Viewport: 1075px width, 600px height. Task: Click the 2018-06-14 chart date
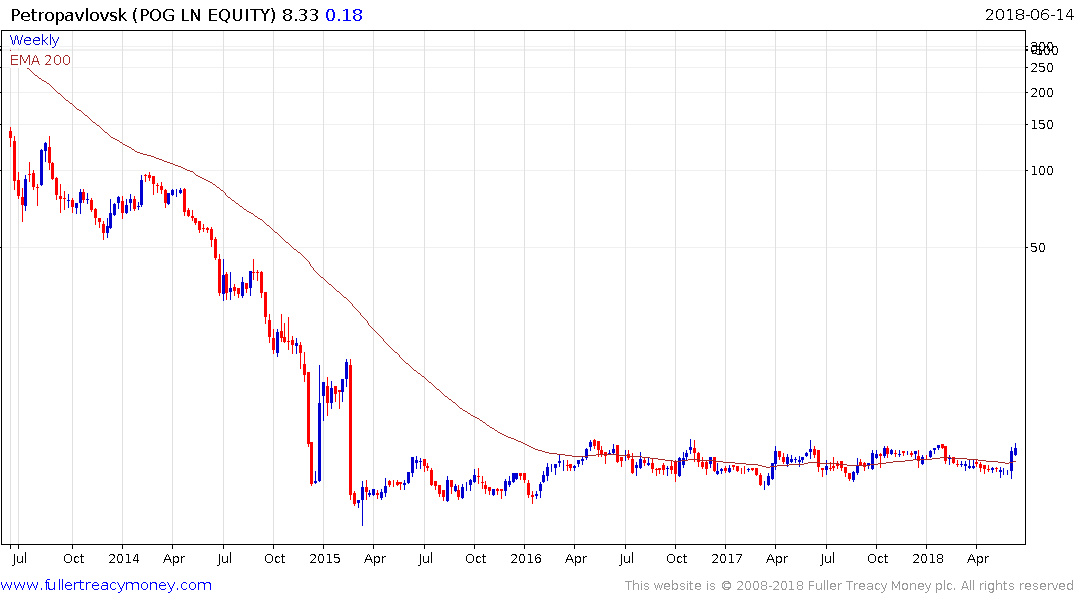1029,15
